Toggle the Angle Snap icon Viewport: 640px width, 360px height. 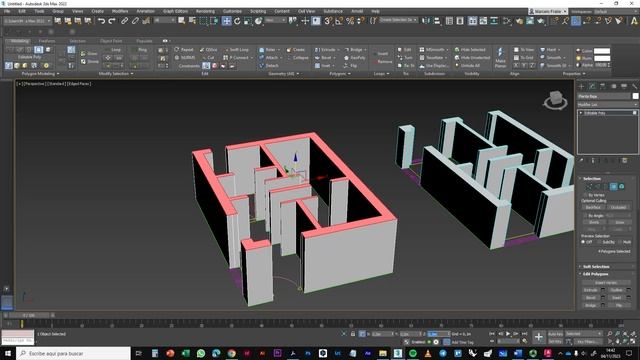339,21
